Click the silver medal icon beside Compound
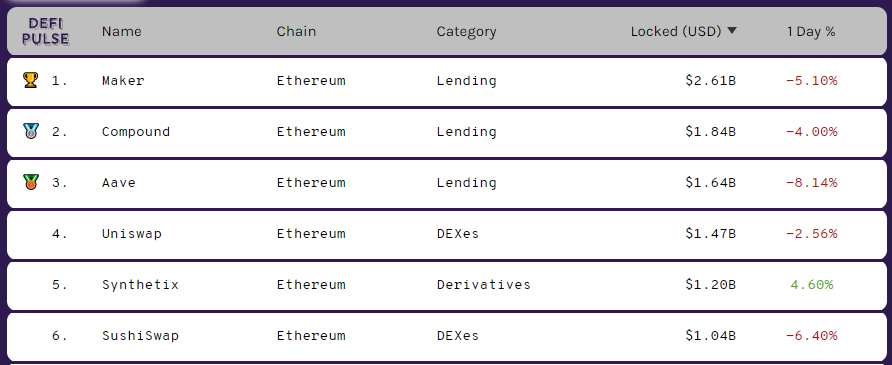This screenshot has height=365, width=892. pyautogui.click(x=30, y=131)
